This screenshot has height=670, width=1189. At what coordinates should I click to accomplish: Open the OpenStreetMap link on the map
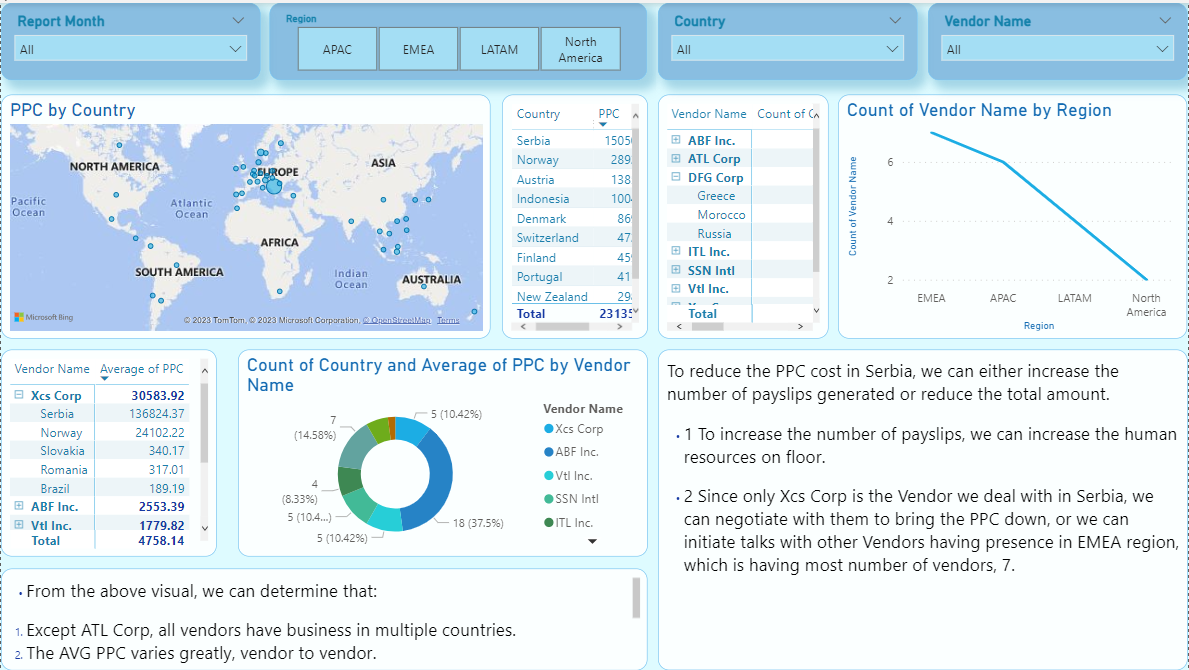(x=396, y=321)
